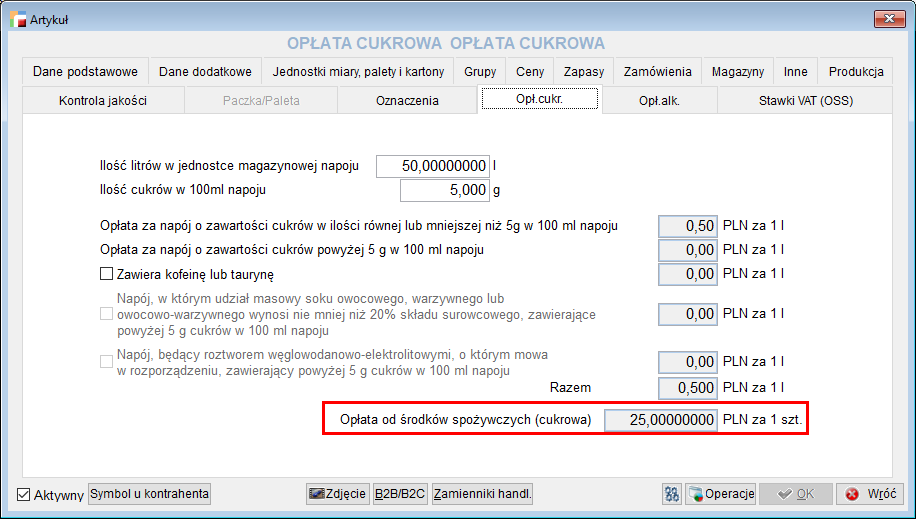Open the Operacje menu button
This screenshot has height=519, width=916.
[721, 494]
